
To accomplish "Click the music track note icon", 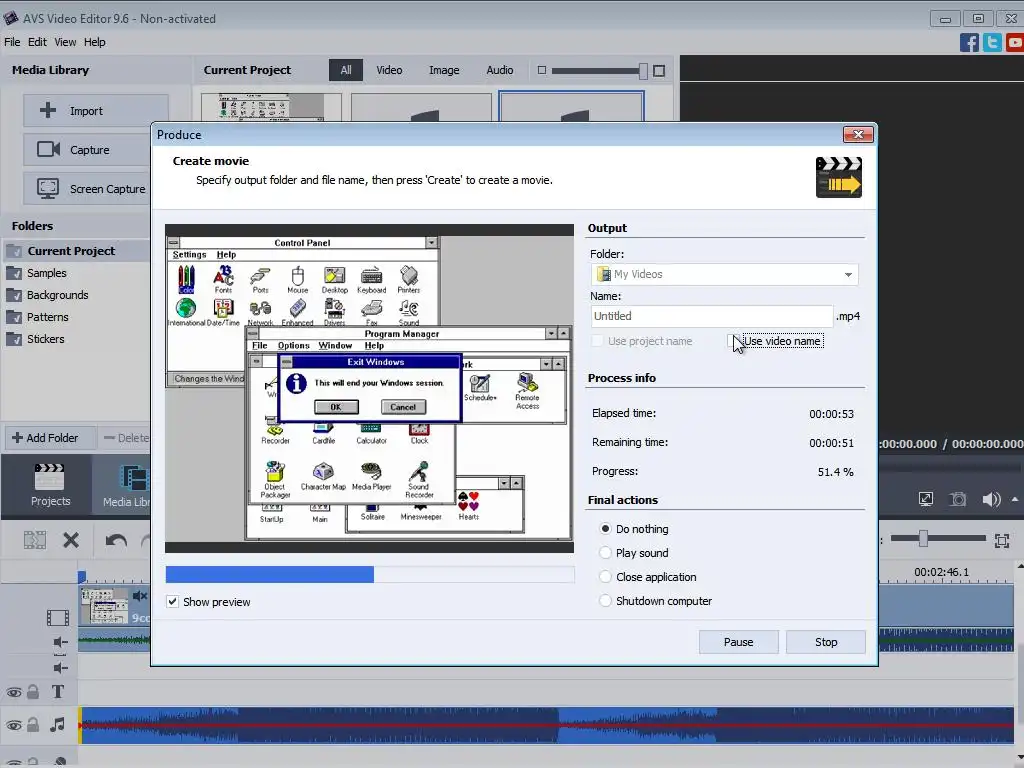I will coord(57,724).
